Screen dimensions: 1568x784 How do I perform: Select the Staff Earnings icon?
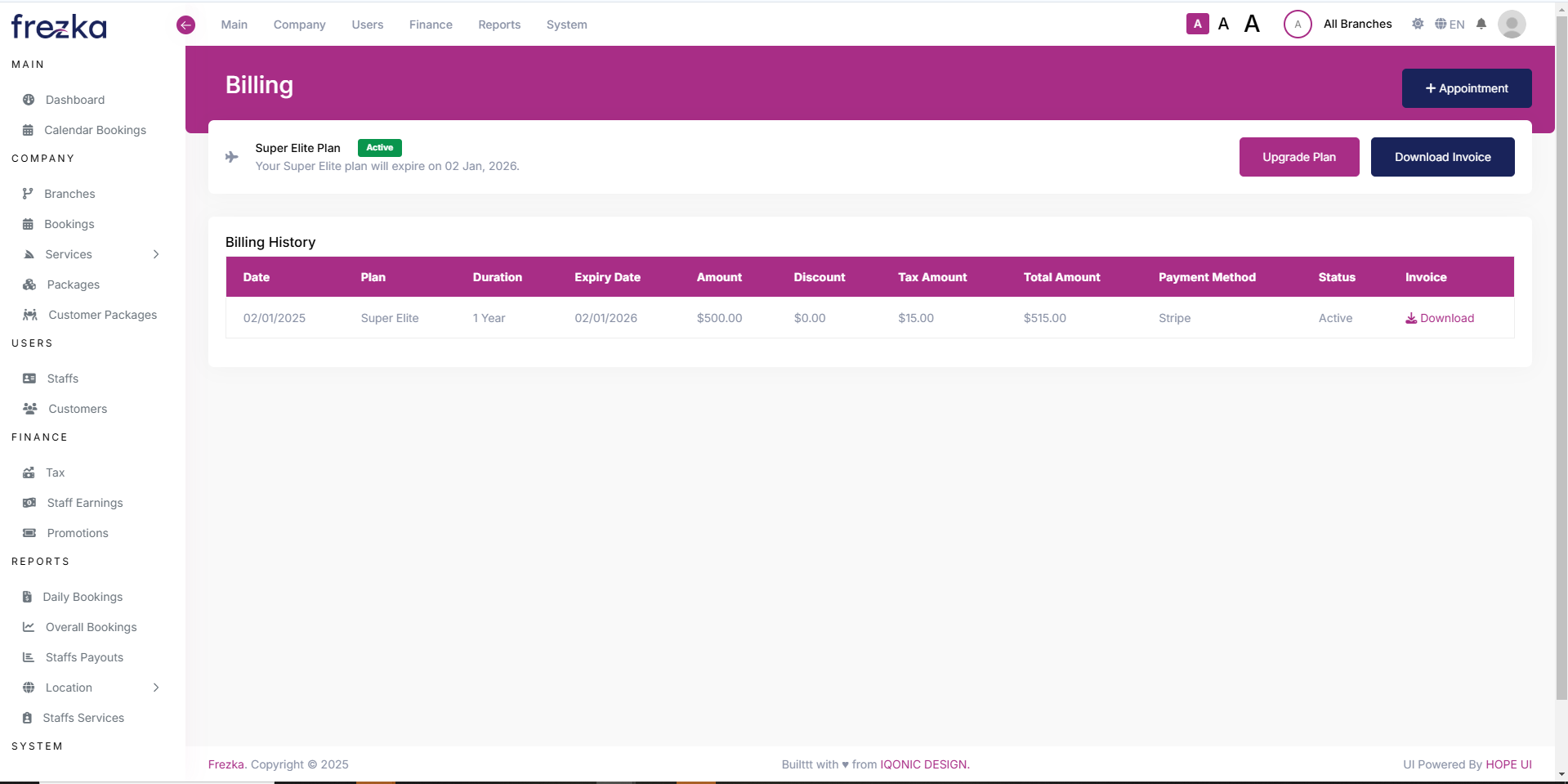click(29, 503)
